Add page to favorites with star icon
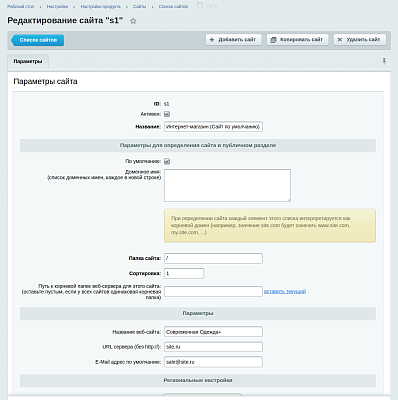398x400 pixels. (133, 21)
